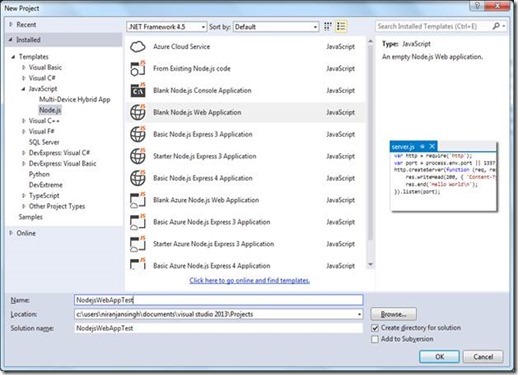Screen dimensions: 518x375
Task: Click the Starter Azure Node.js Express 3 icon
Action: click(x=138, y=244)
